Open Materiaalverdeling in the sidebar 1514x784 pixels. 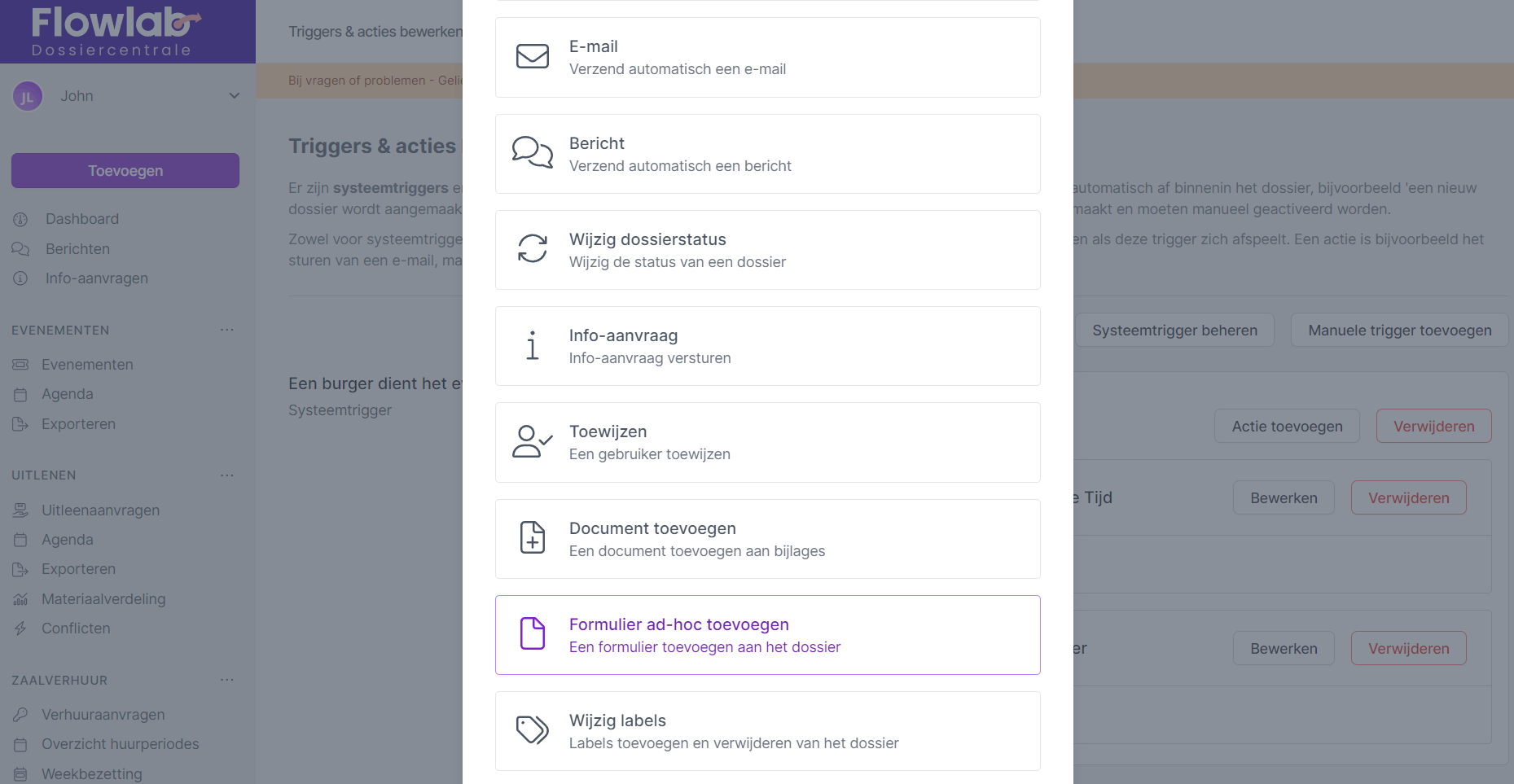pyautogui.click(x=103, y=599)
